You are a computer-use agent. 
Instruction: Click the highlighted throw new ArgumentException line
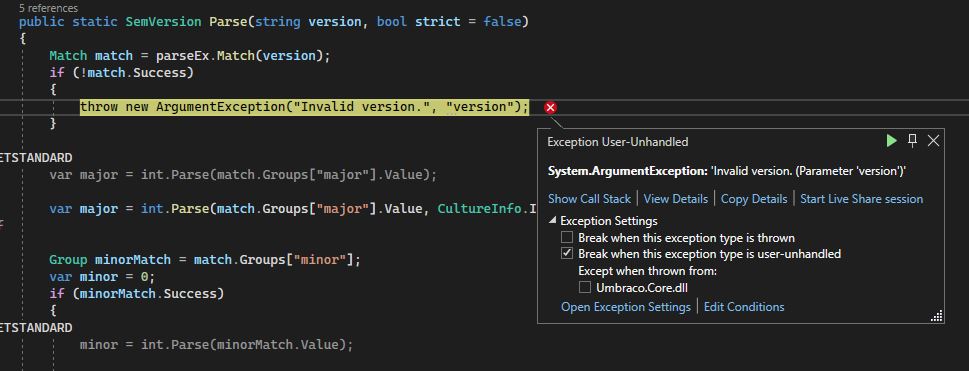[305, 107]
